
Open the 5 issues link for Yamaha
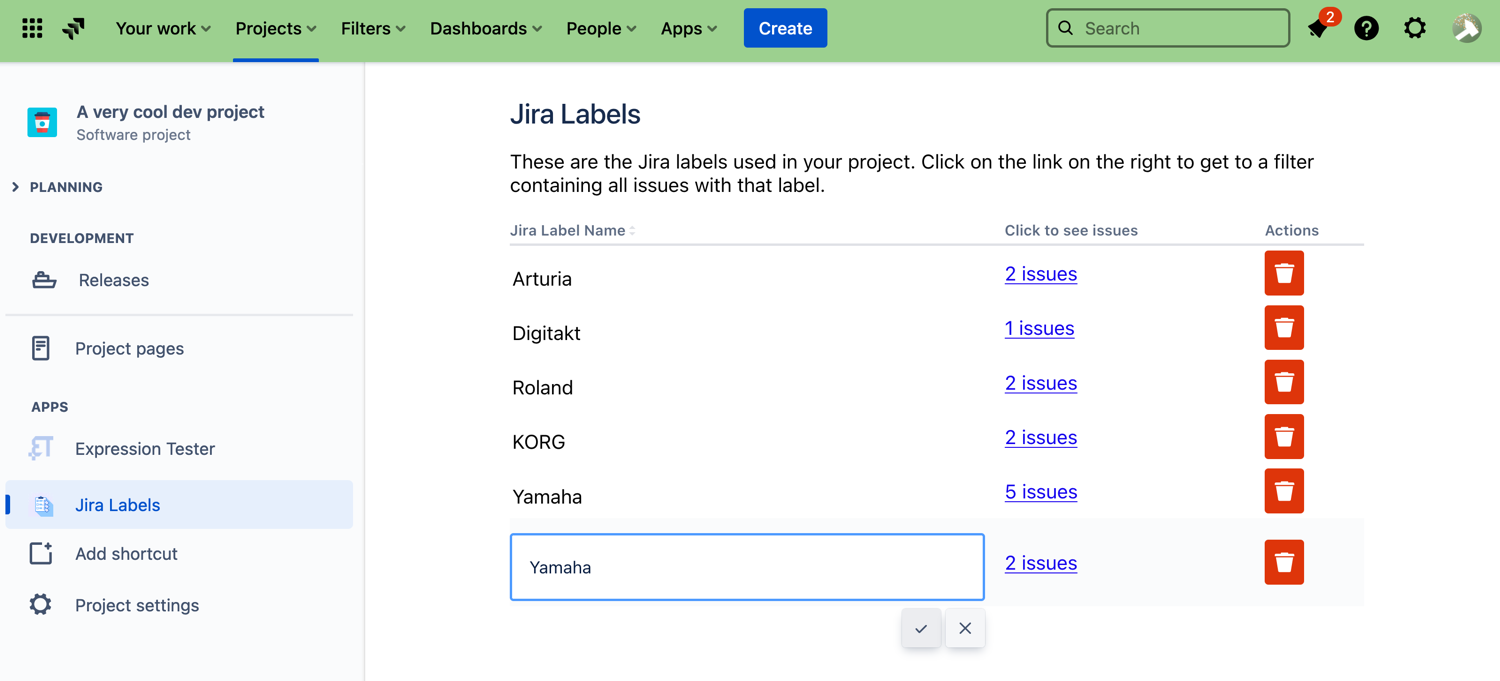point(1041,492)
